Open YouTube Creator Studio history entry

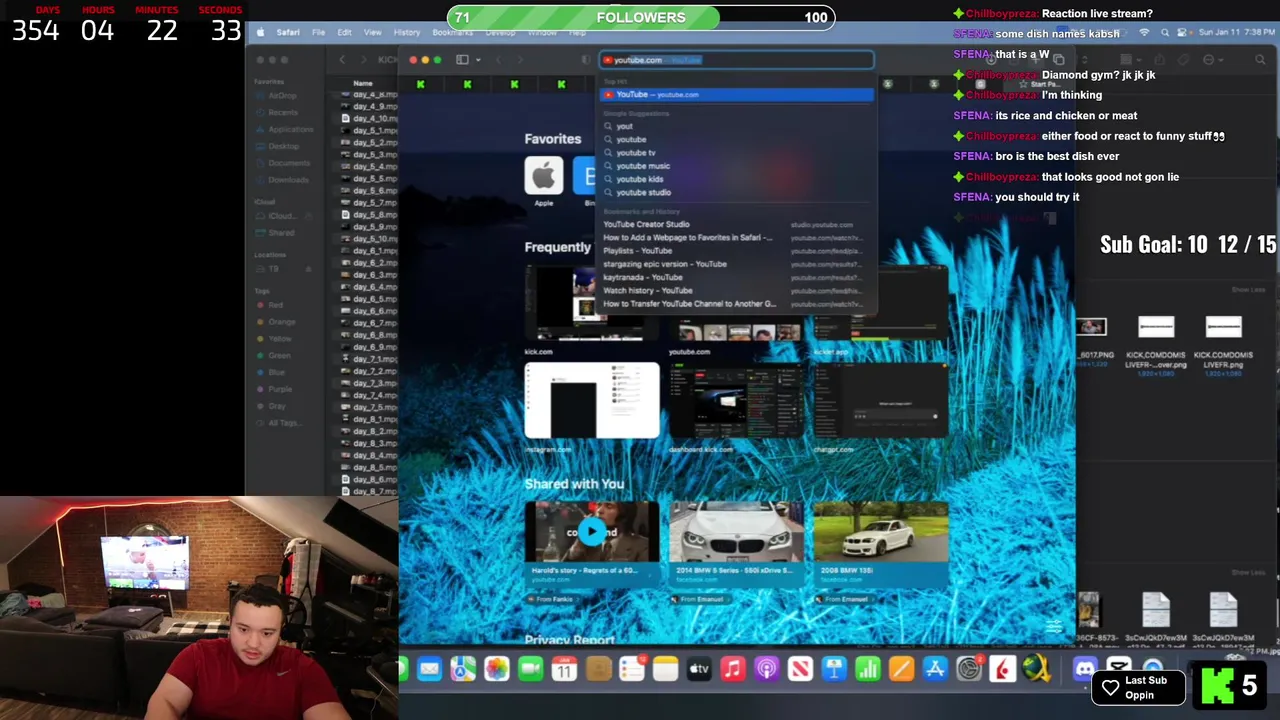(x=736, y=224)
